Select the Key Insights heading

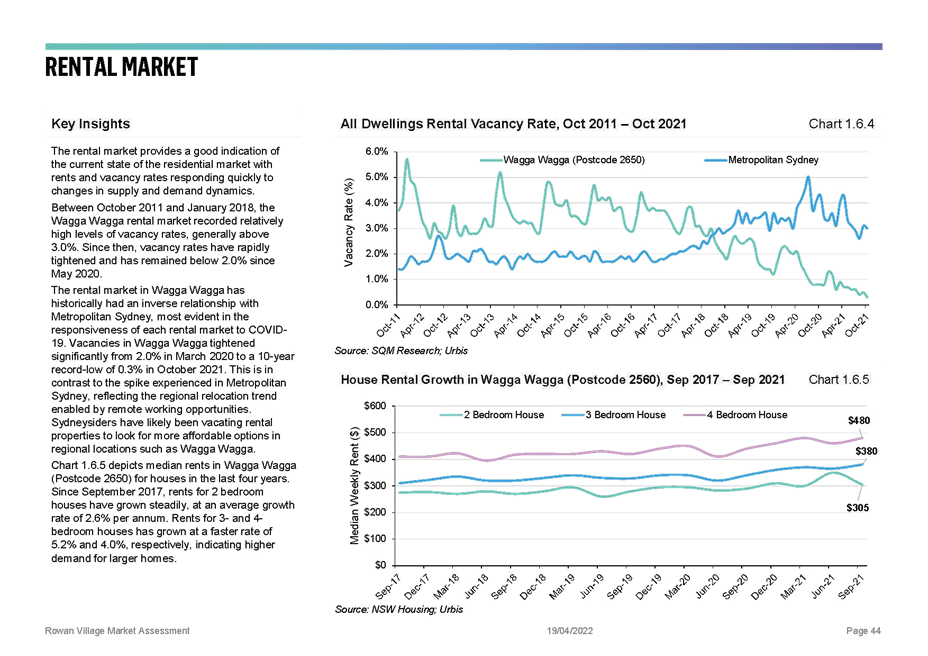click(91, 124)
